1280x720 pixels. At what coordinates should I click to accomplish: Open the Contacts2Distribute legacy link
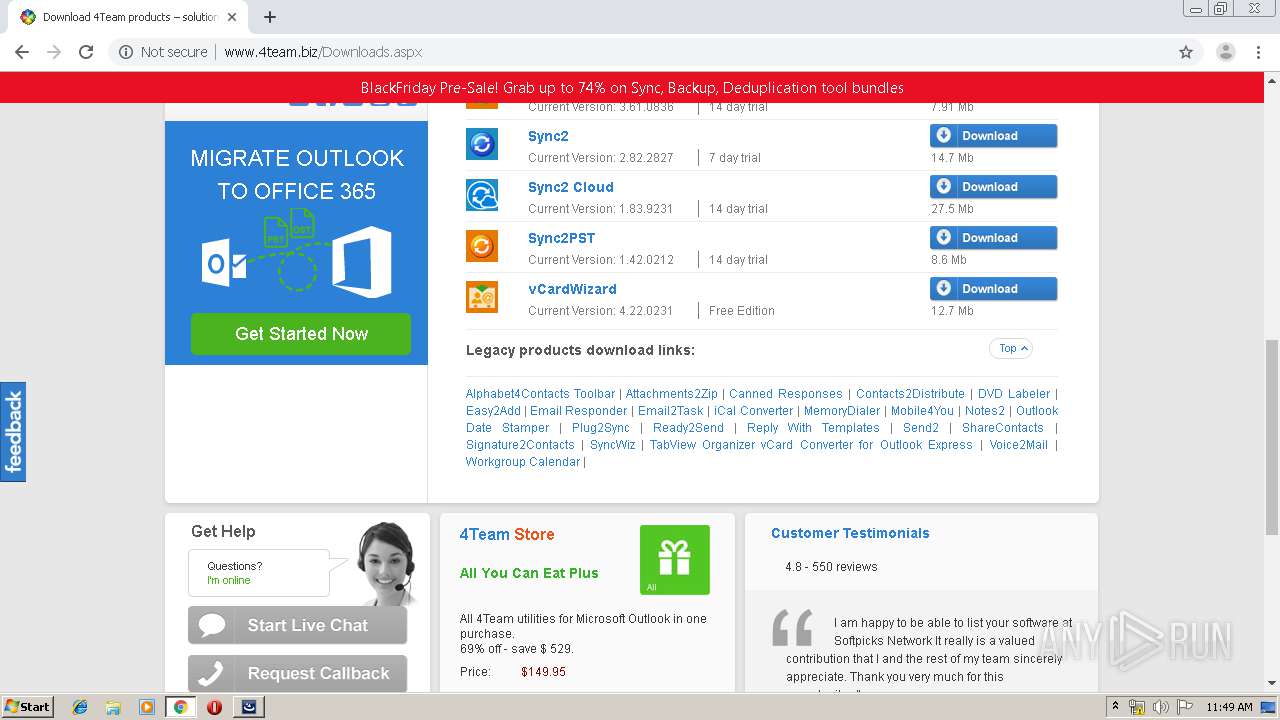[910, 394]
